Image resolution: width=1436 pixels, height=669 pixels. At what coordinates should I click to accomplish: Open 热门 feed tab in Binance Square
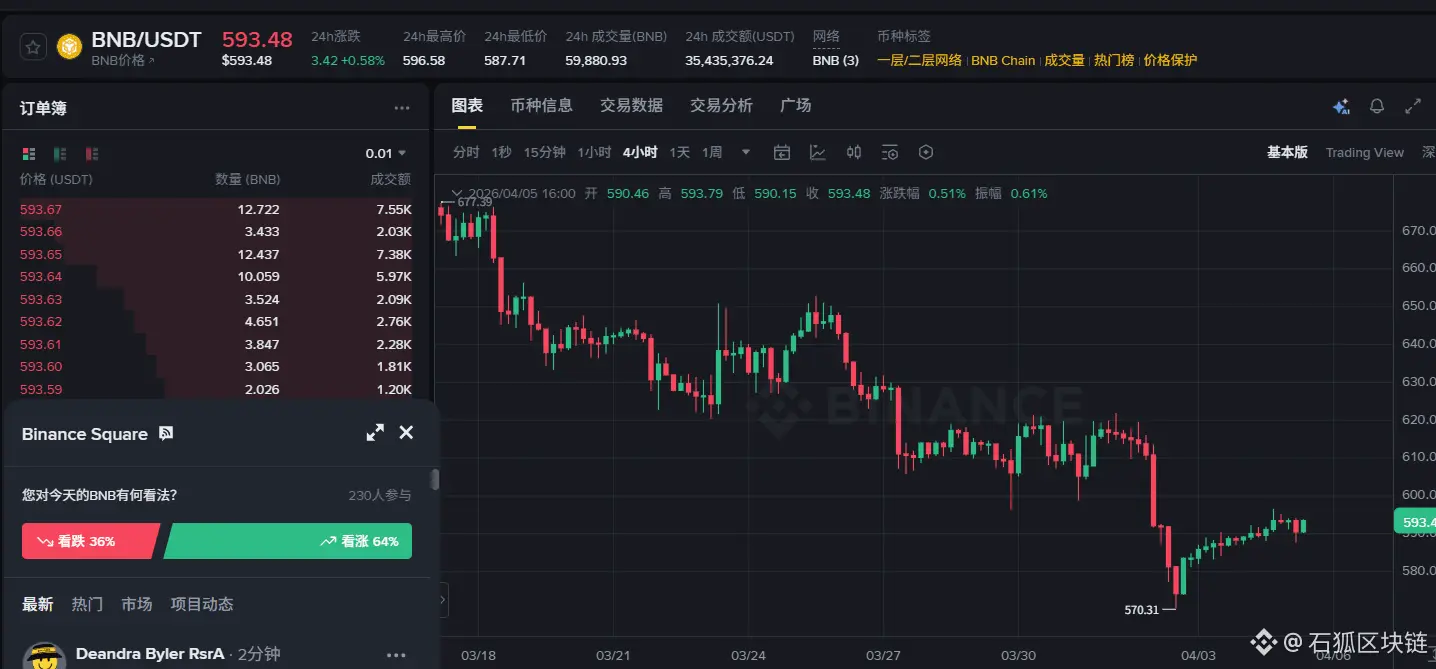(87, 604)
